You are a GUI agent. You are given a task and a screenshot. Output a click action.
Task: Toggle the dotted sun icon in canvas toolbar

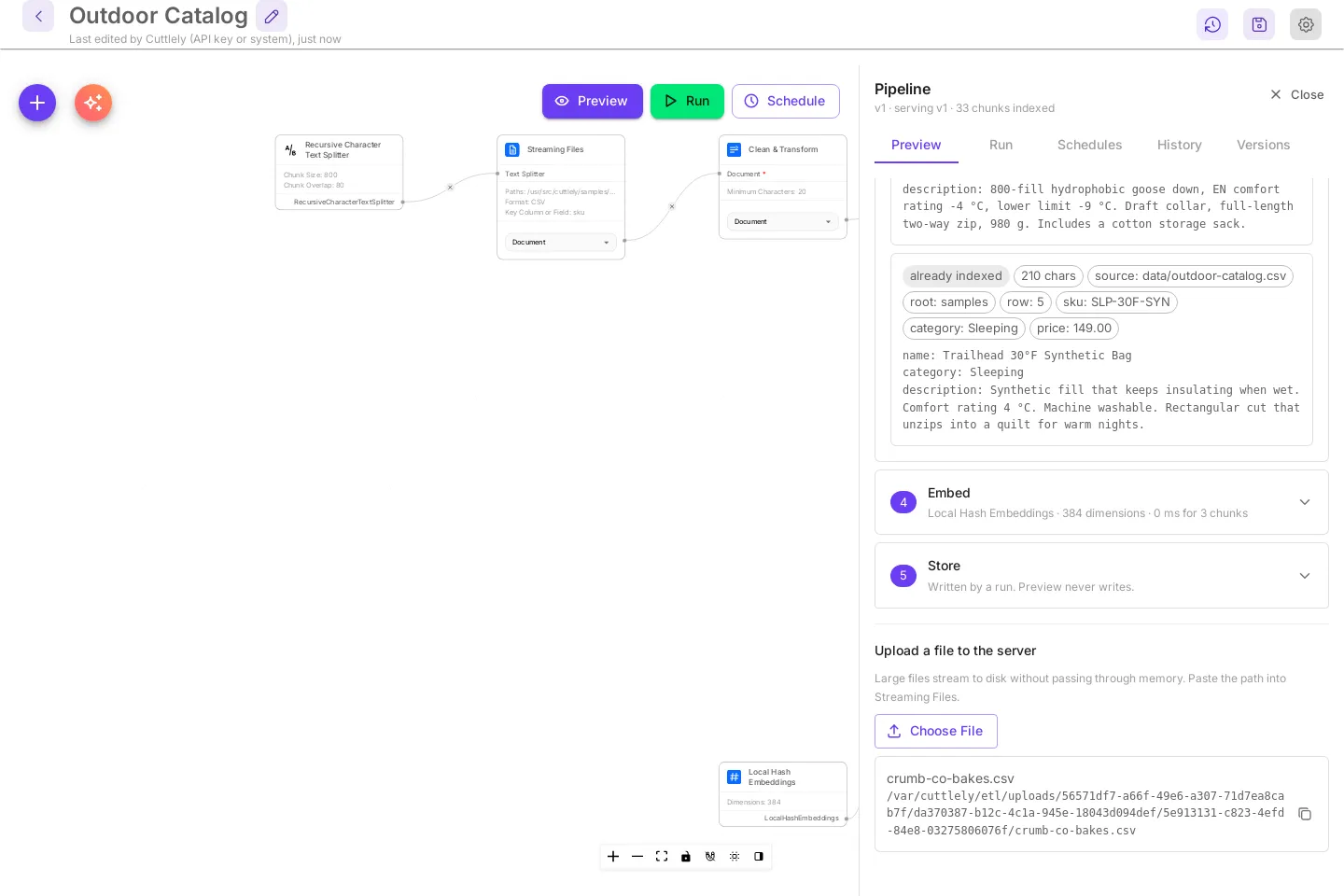coord(735,857)
